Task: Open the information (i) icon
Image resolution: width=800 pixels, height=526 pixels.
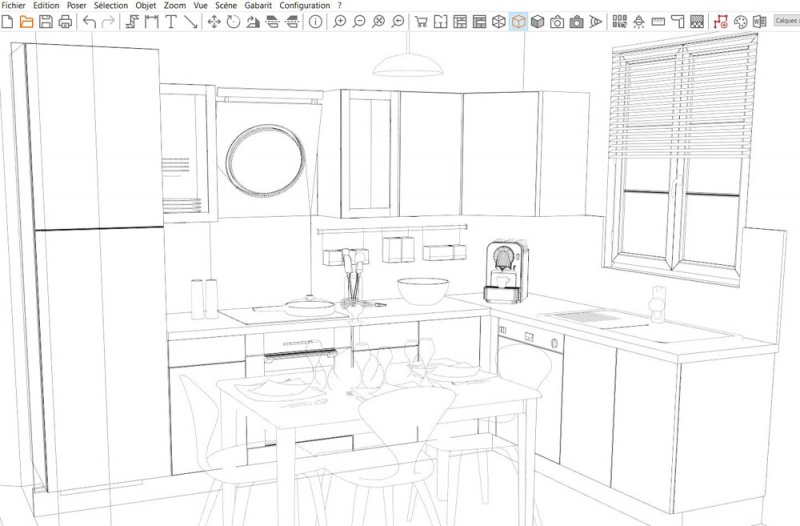Action: coord(315,21)
